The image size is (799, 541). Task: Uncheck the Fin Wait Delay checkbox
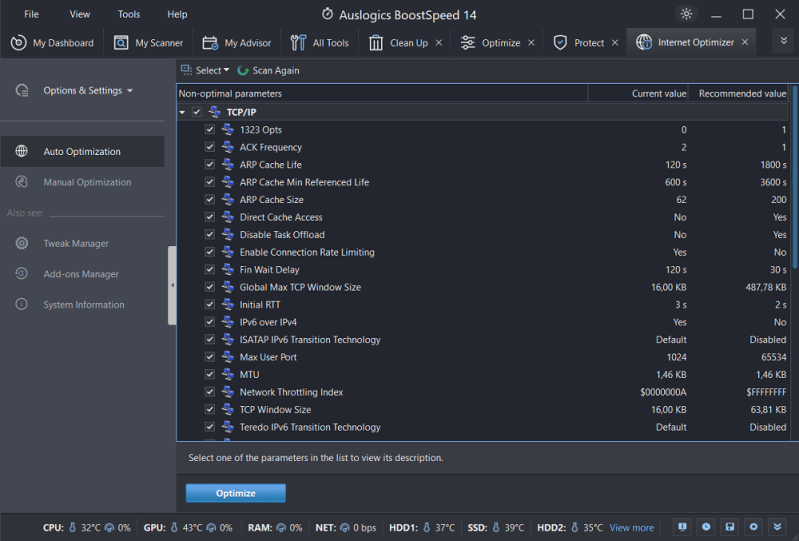click(209, 269)
